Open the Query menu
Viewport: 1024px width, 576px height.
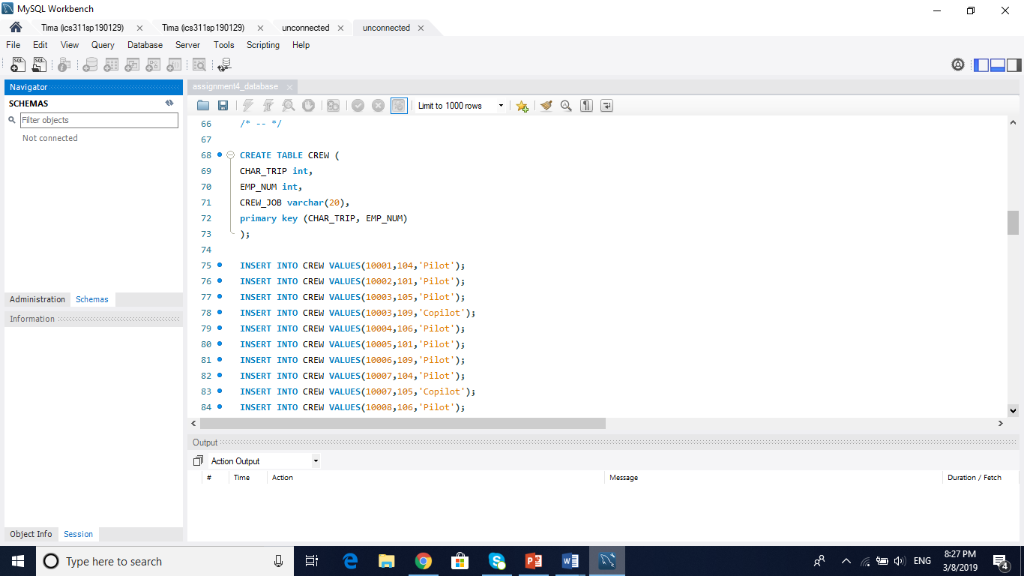click(102, 44)
